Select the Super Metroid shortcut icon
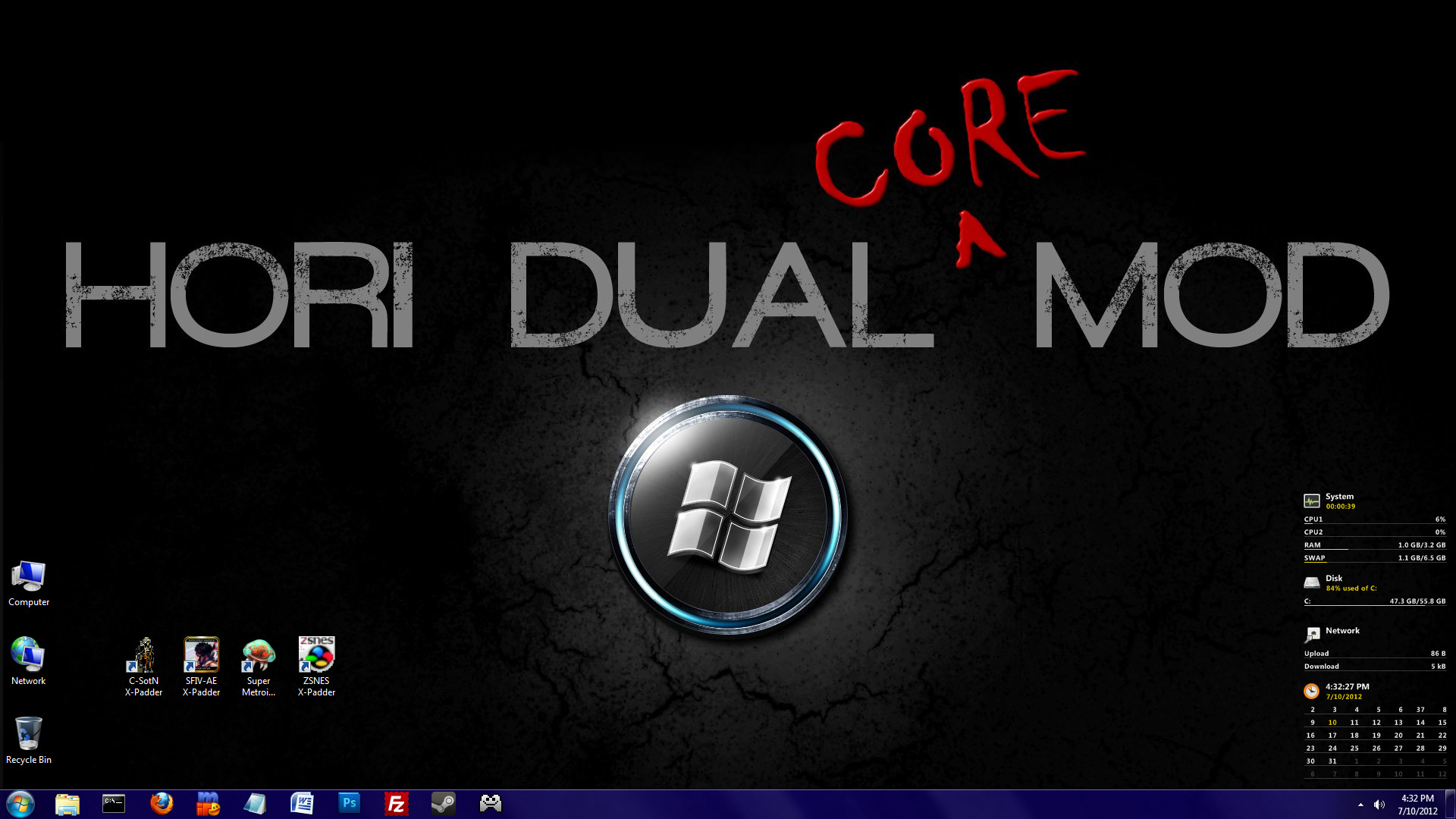The image size is (1456, 819). point(259,667)
